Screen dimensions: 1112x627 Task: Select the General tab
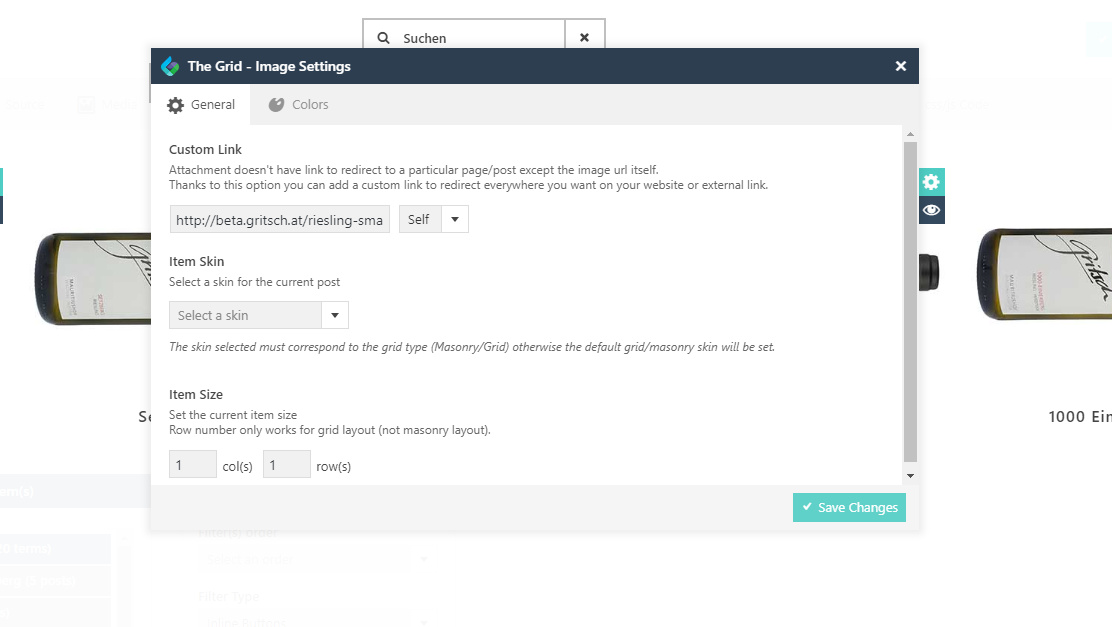click(x=201, y=105)
